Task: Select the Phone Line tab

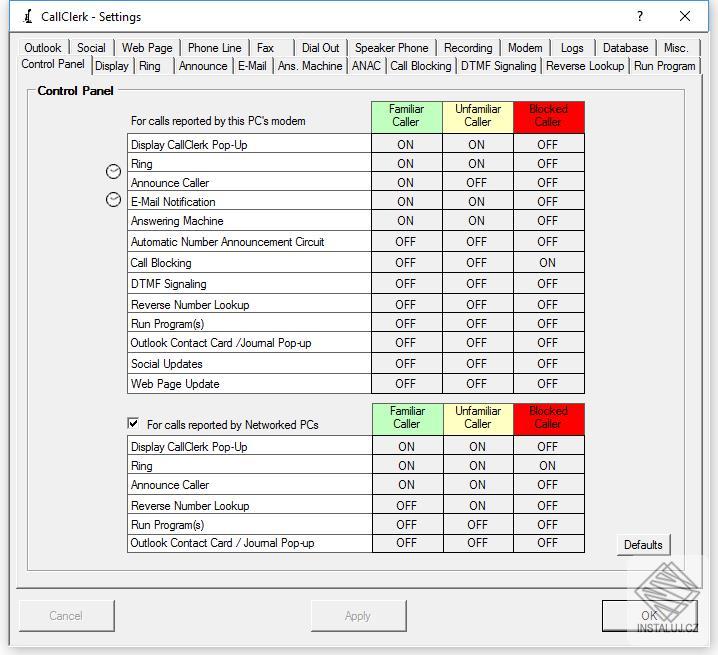Action: pos(214,48)
